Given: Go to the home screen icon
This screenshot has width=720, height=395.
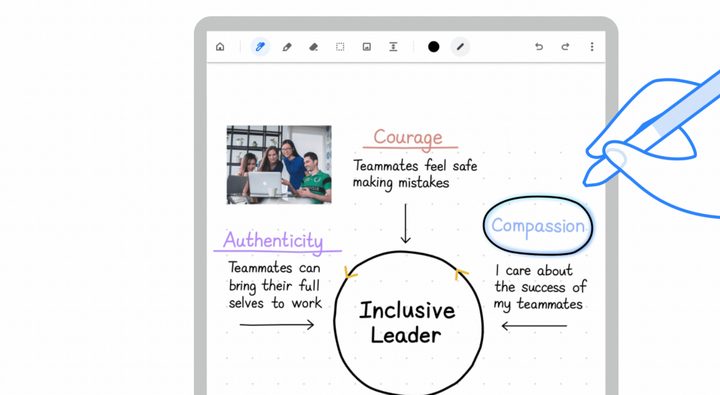Looking at the screenshot, I should pyautogui.click(x=220, y=46).
